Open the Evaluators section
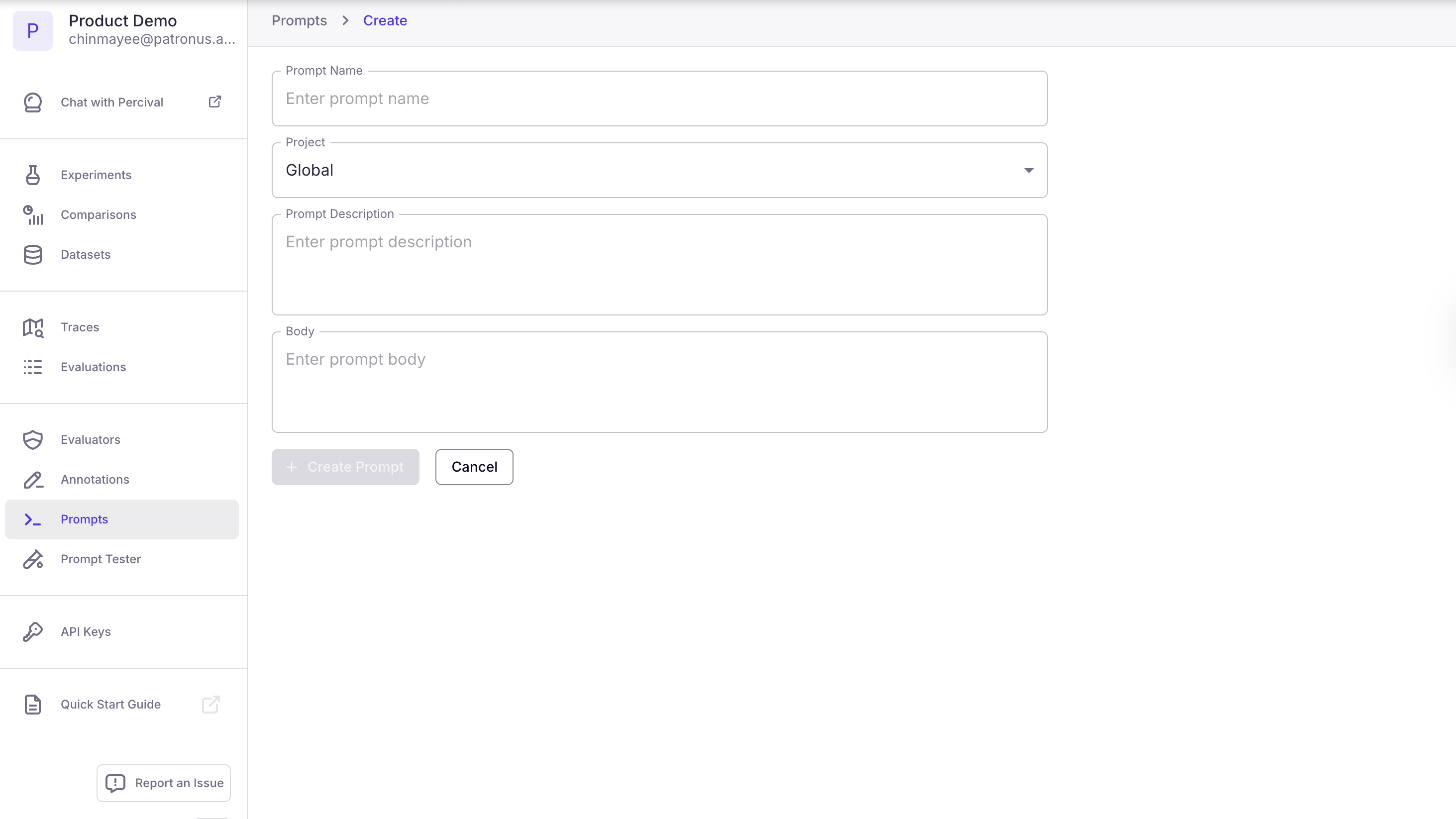Screen dimensions: 1456x819 [121, 440]
